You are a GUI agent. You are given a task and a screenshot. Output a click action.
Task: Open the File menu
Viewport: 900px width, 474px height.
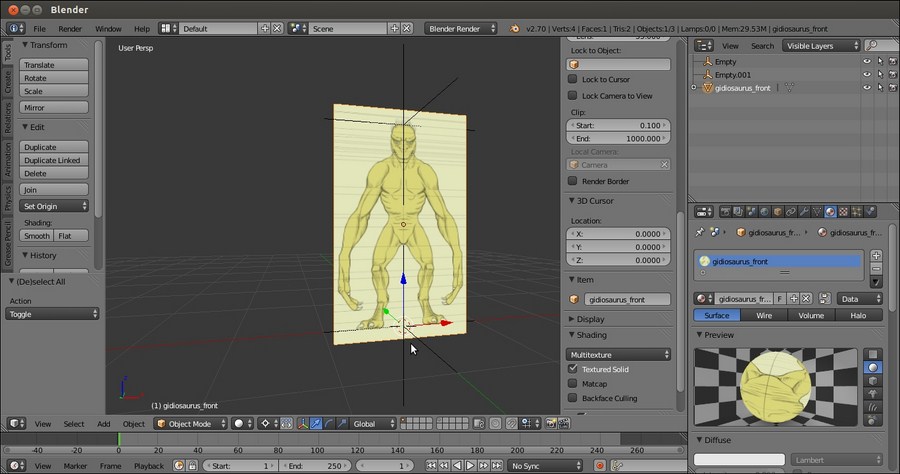[x=40, y=29]
